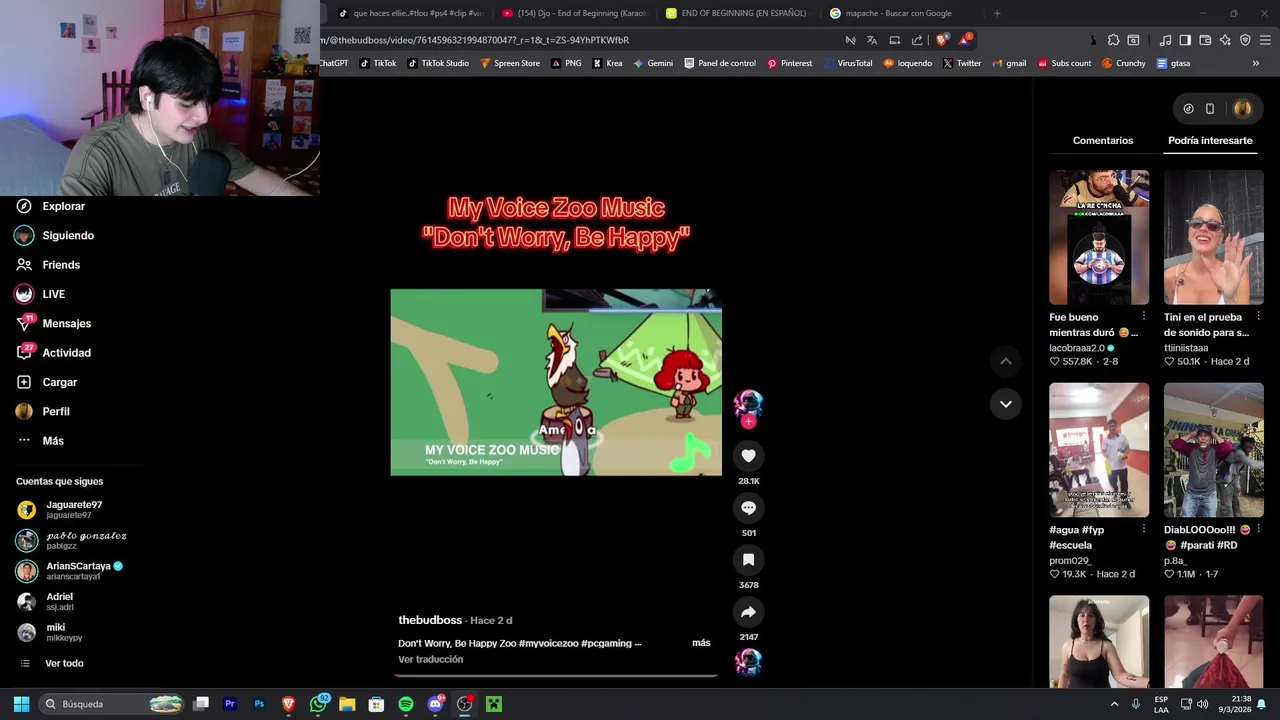Open the browser share page icon

tap(917, 40)
